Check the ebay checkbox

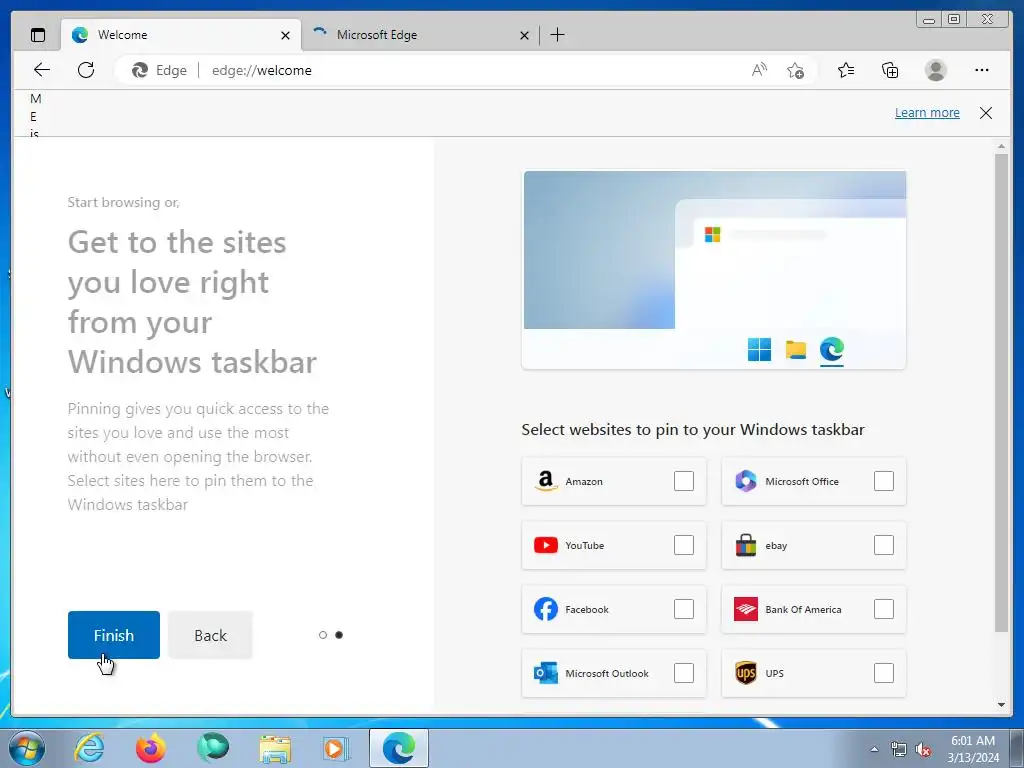pyautogui.click(x=884, y=545)
